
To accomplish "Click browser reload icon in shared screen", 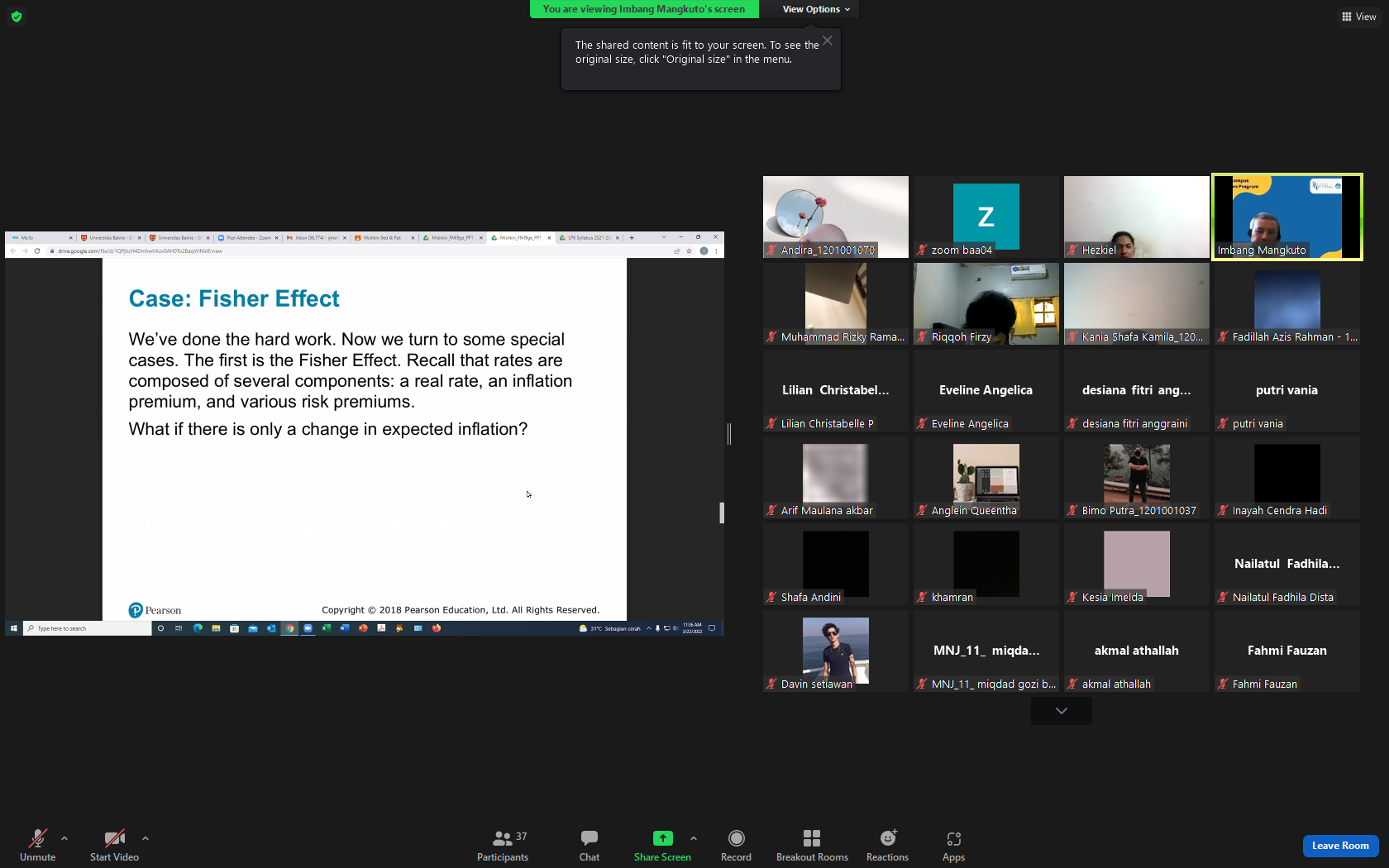I will tap(37, 250).
